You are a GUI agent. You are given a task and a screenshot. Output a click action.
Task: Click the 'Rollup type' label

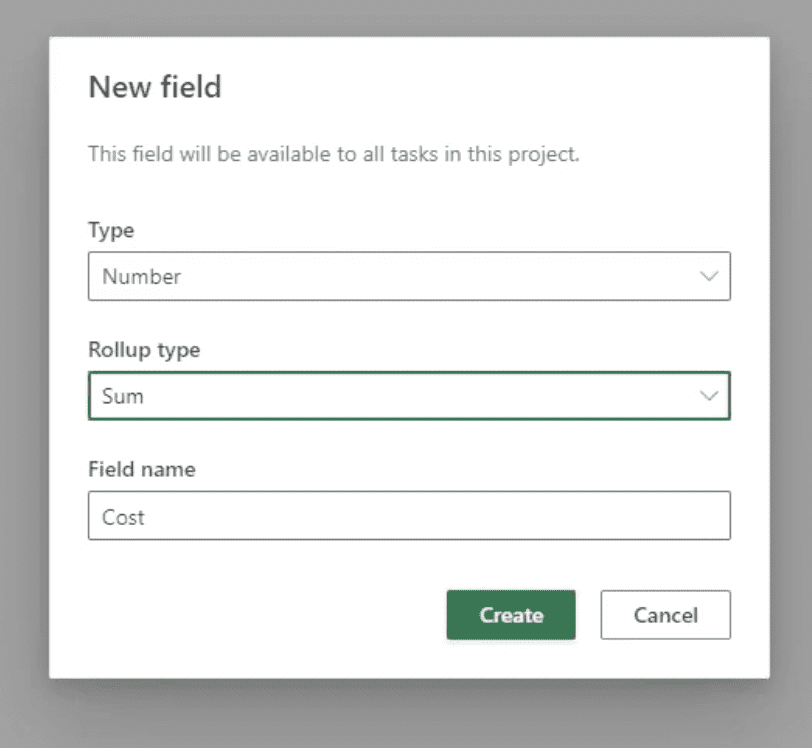point(144,350)
